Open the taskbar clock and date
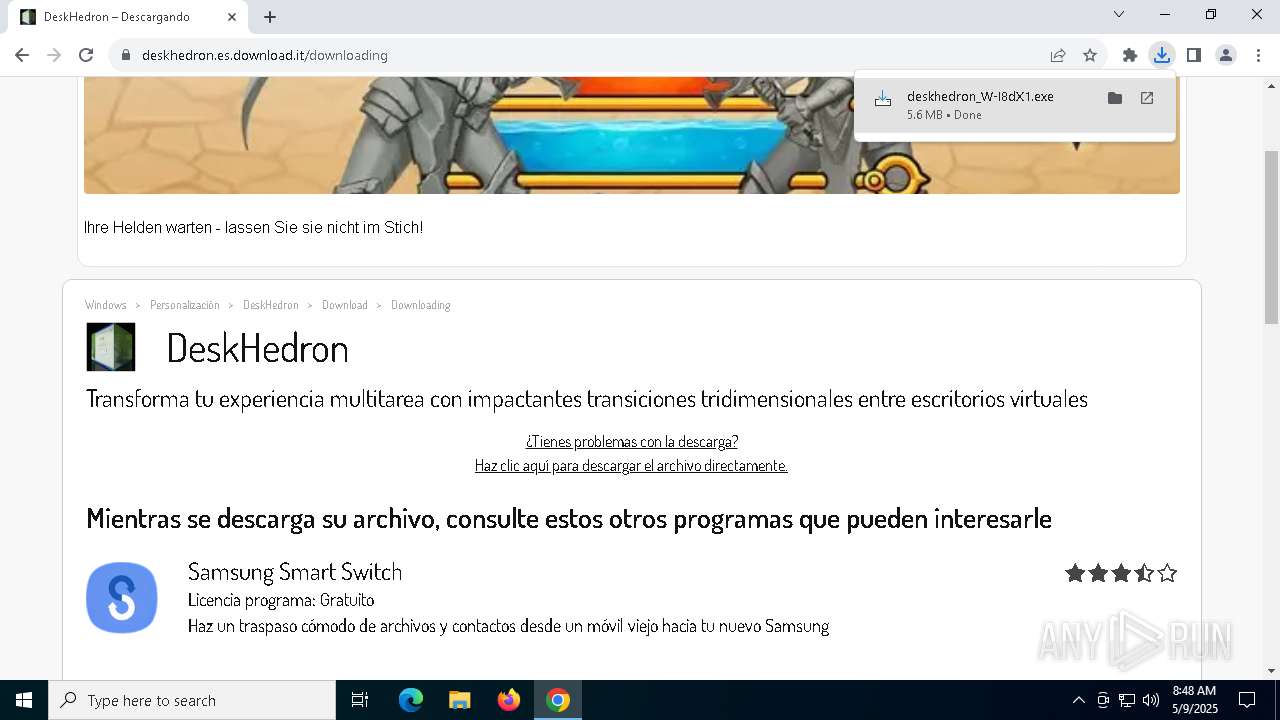The image size is (1280, 720). [1194, 700]
